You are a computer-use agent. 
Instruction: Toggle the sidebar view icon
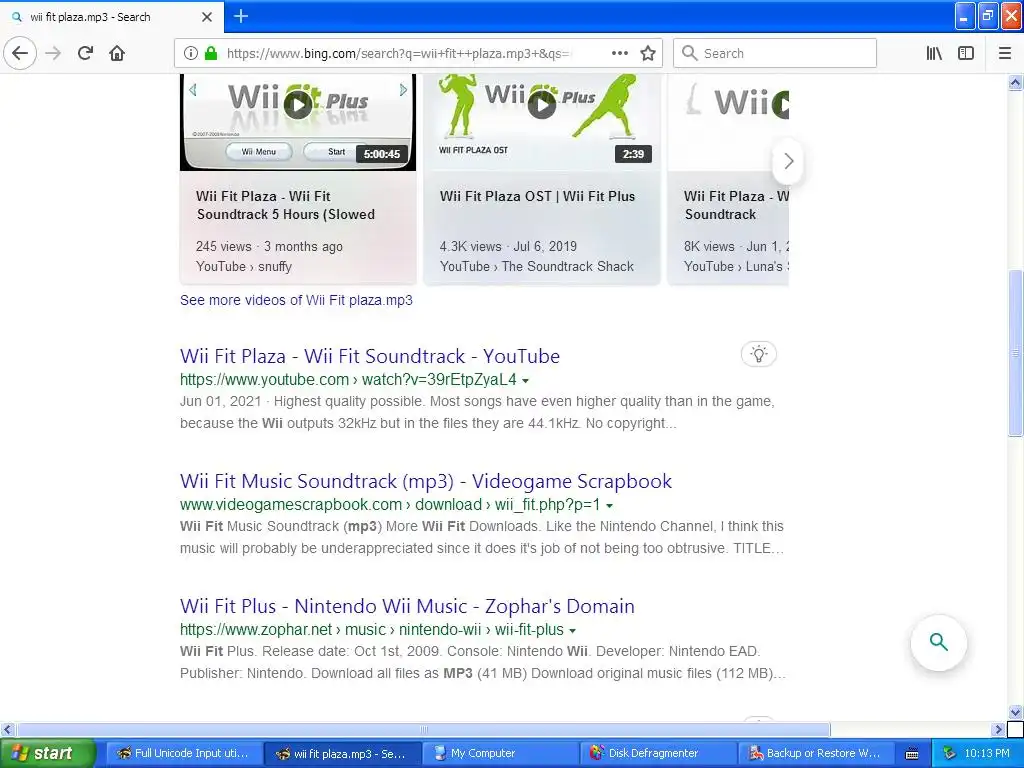[966, 53]
